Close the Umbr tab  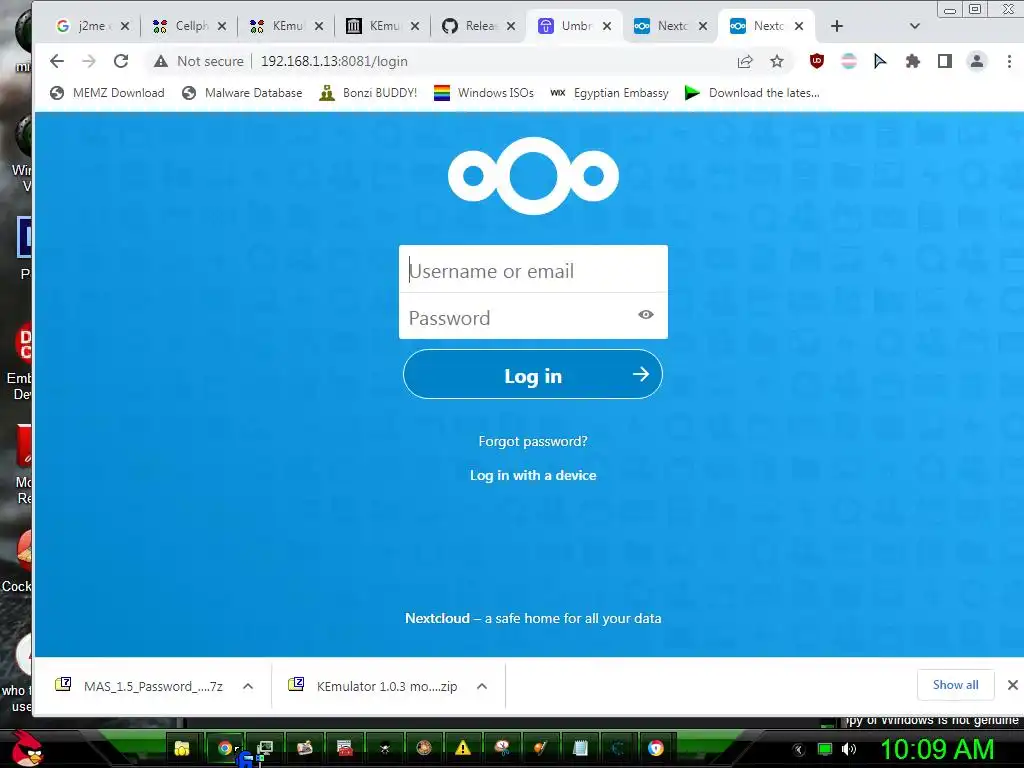point(607,26)
